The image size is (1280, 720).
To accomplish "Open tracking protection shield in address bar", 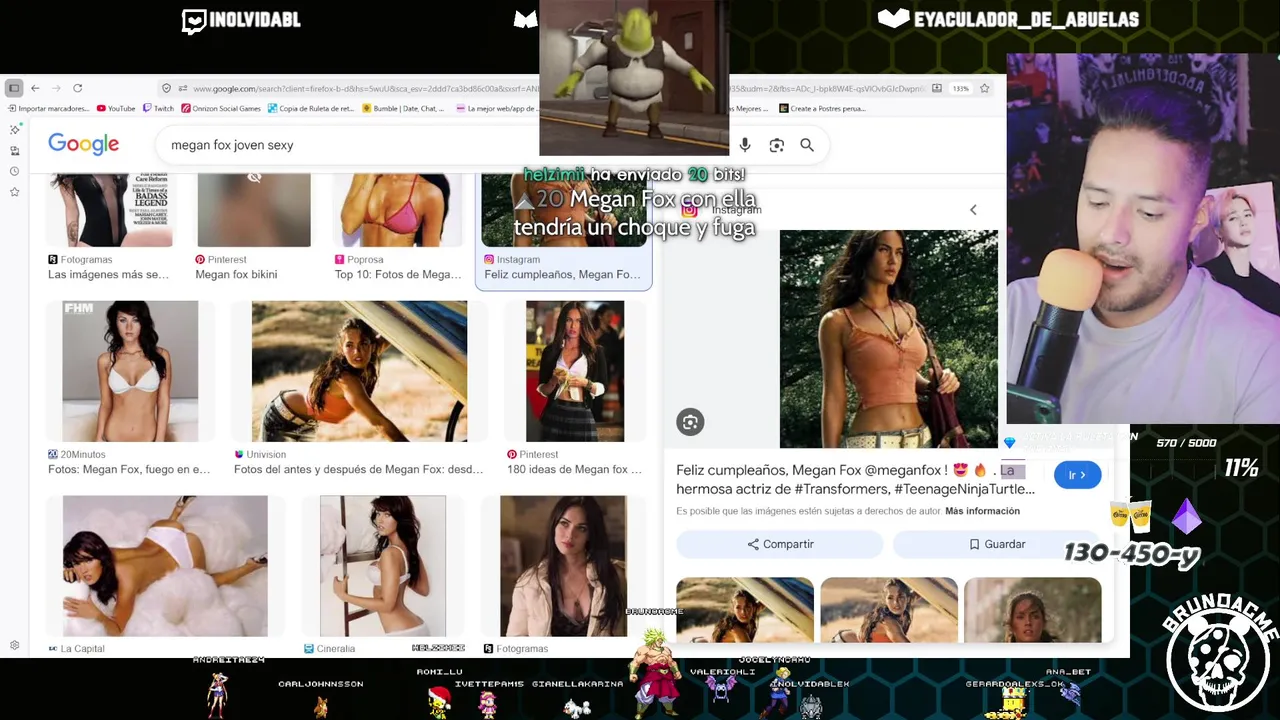I will point(166,88).
